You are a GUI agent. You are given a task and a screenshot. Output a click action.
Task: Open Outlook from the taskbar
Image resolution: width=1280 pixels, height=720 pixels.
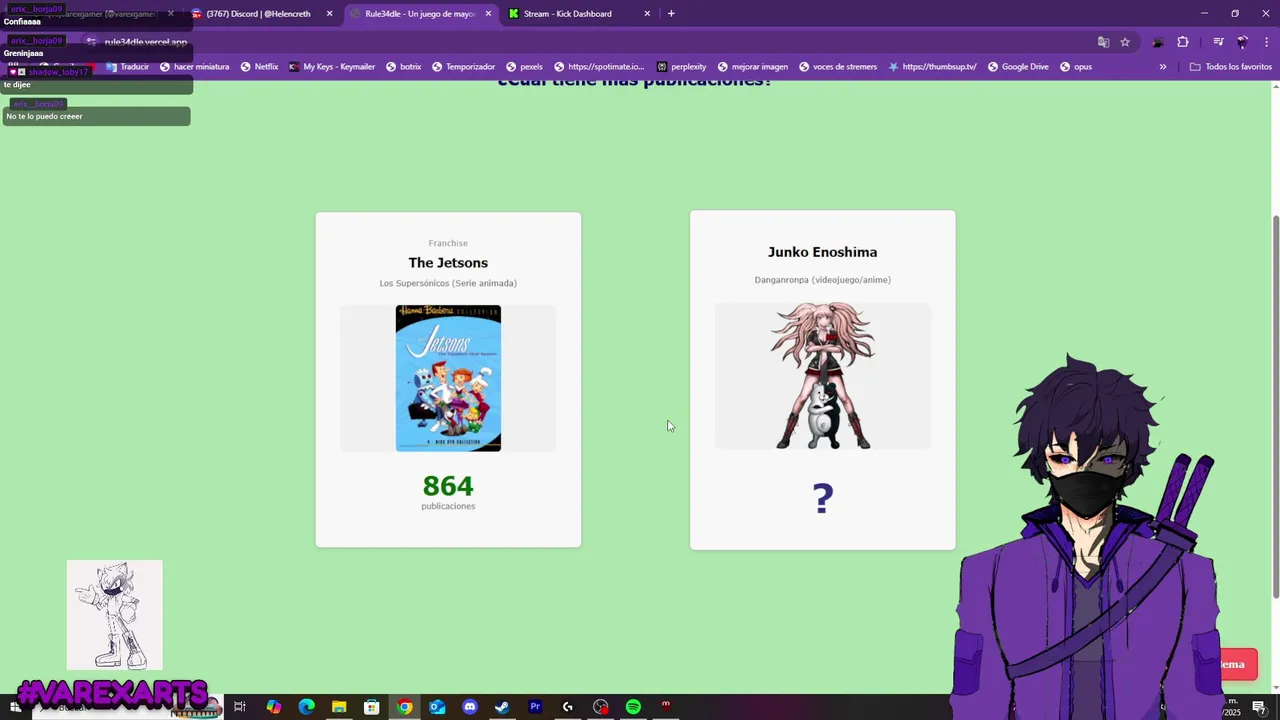click(x=437, y=707)
